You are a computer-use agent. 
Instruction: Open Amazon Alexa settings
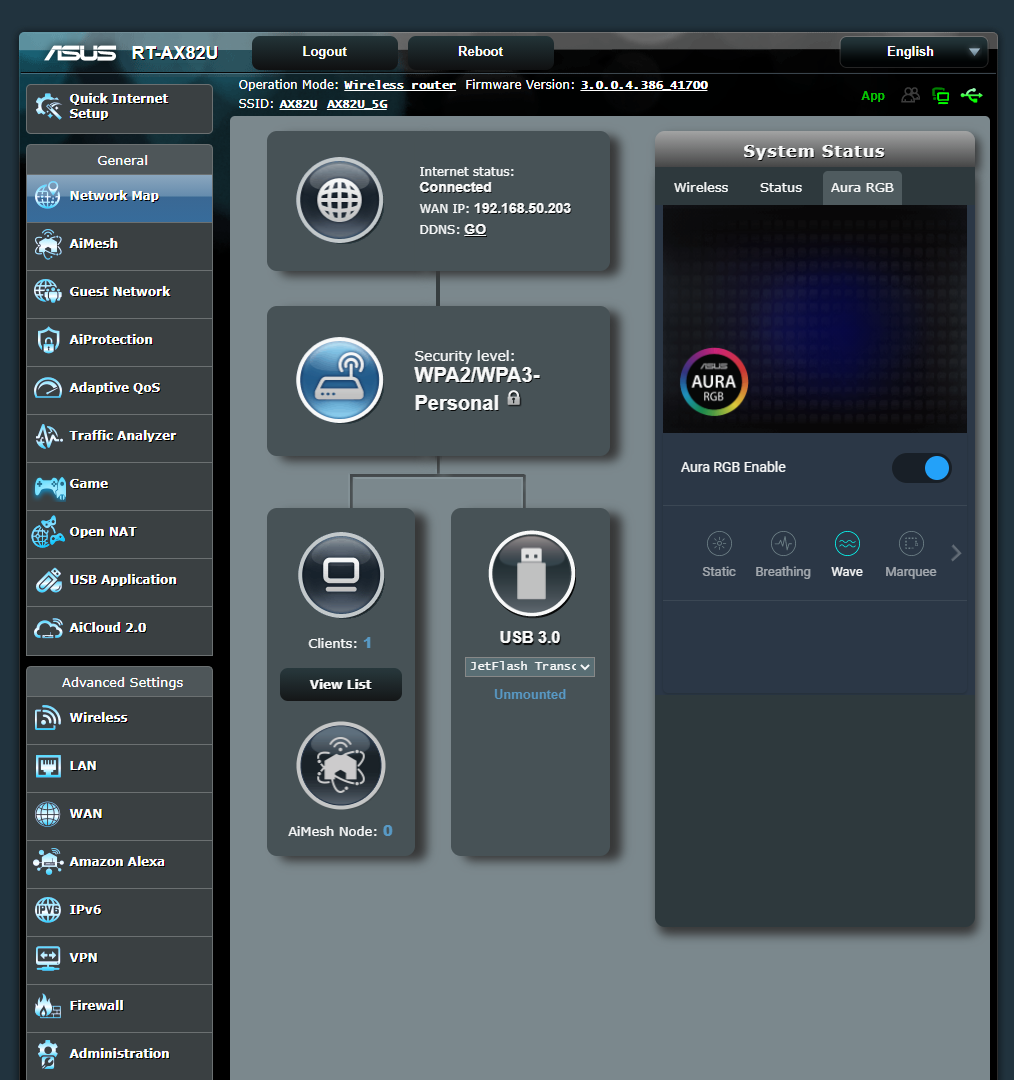119,862
